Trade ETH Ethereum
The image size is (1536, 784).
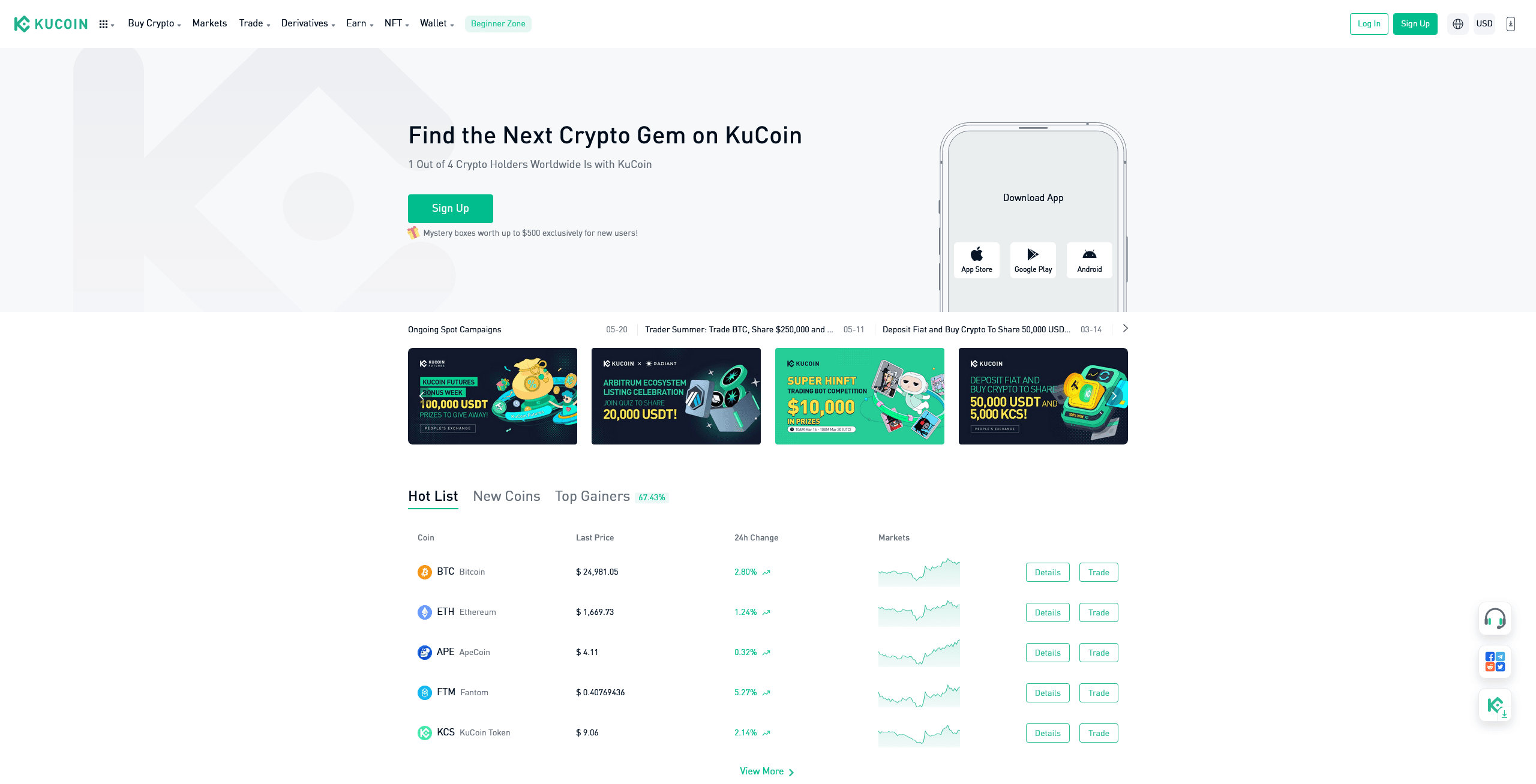(x=1099, y=612)
